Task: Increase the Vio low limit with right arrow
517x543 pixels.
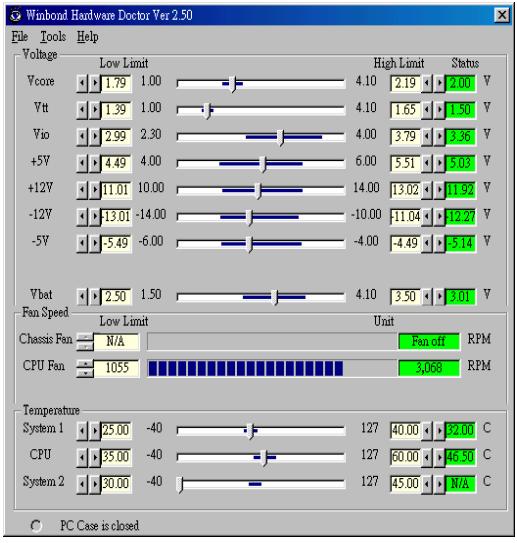Action: [95, 137]
